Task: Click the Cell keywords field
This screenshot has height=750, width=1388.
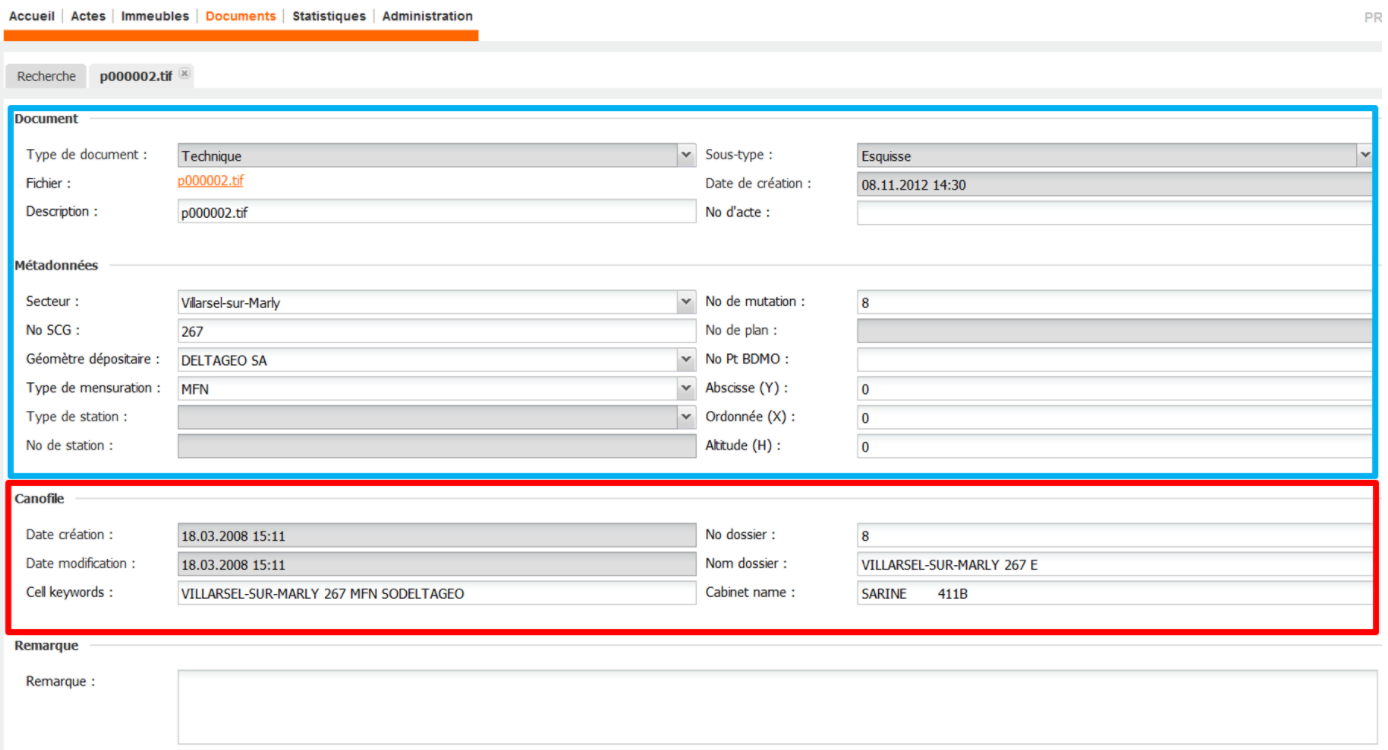Action: (435, 593)
